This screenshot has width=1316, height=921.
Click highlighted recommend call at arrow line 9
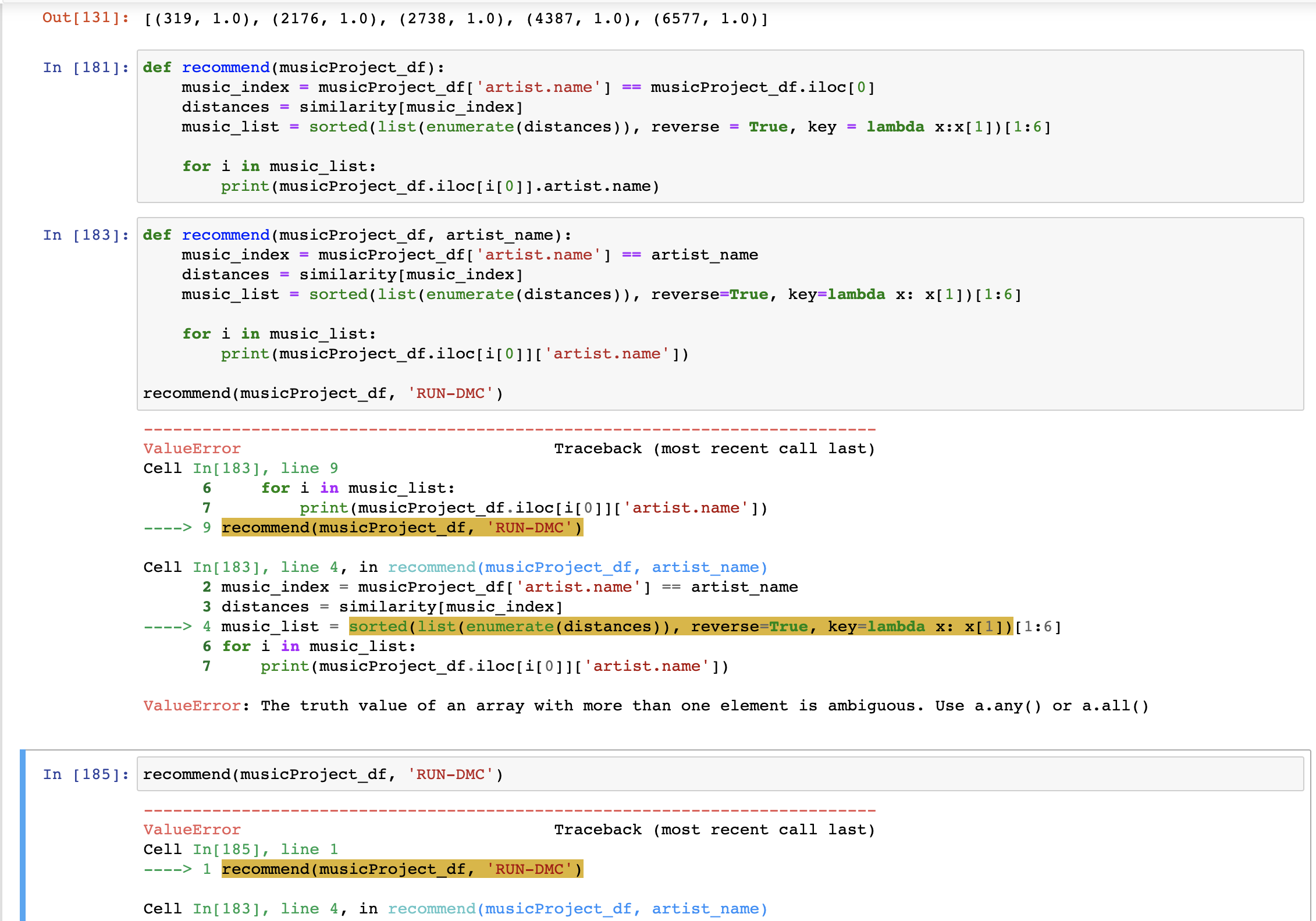401,528
